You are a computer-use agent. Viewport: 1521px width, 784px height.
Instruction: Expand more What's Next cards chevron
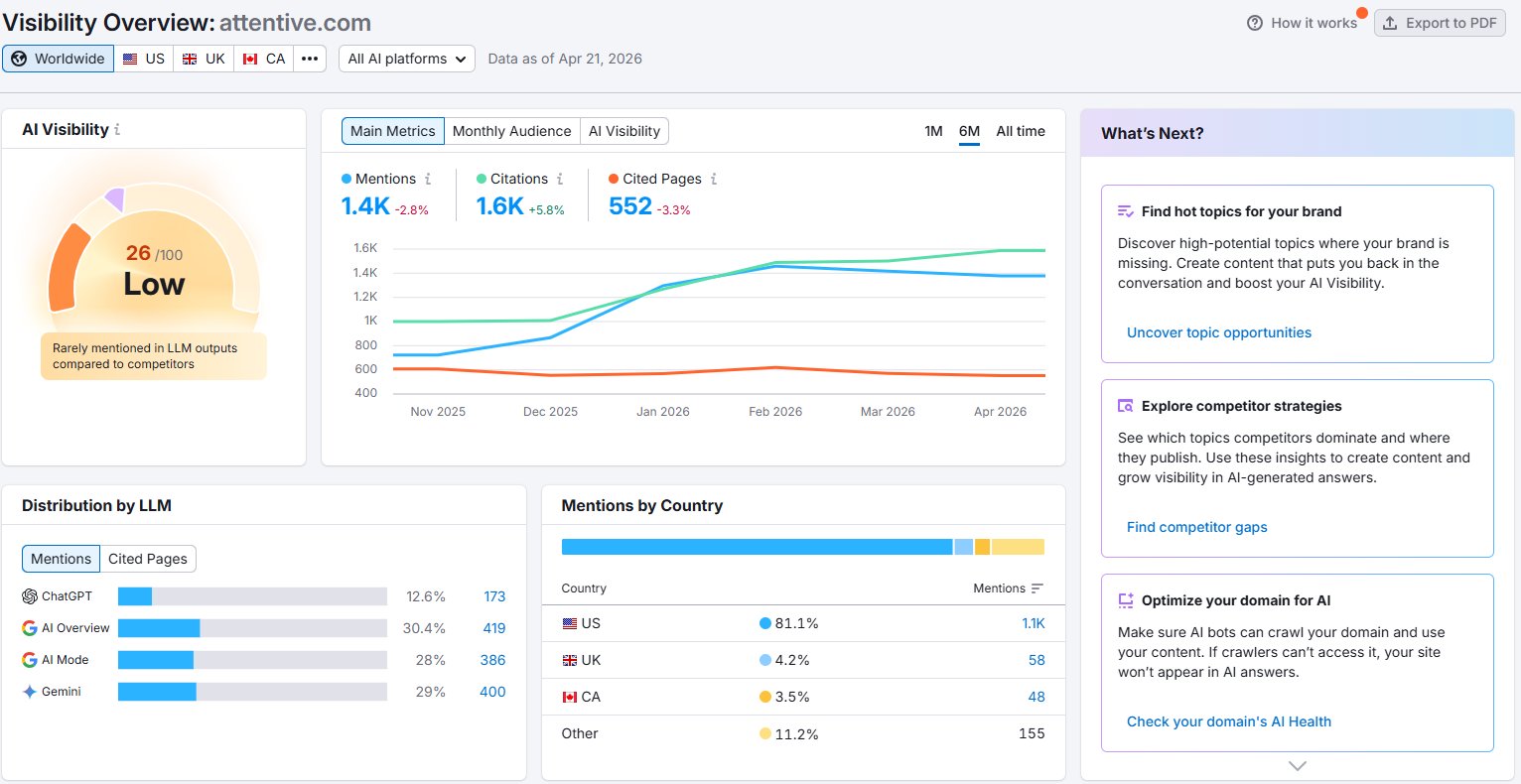(1297, 766)
